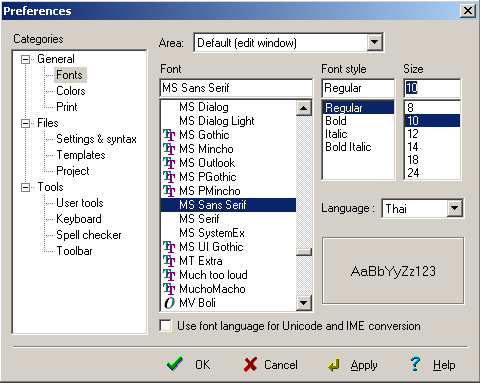Click the TrueType icon beside MS Mincho
This screenshot has height=383, width=480.
[x=169, y=149]
